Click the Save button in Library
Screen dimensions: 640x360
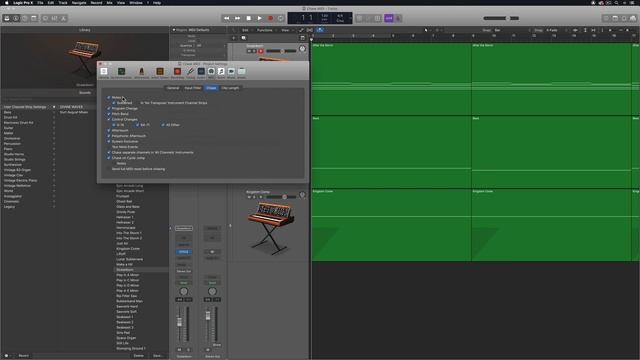tap(158, 356)
